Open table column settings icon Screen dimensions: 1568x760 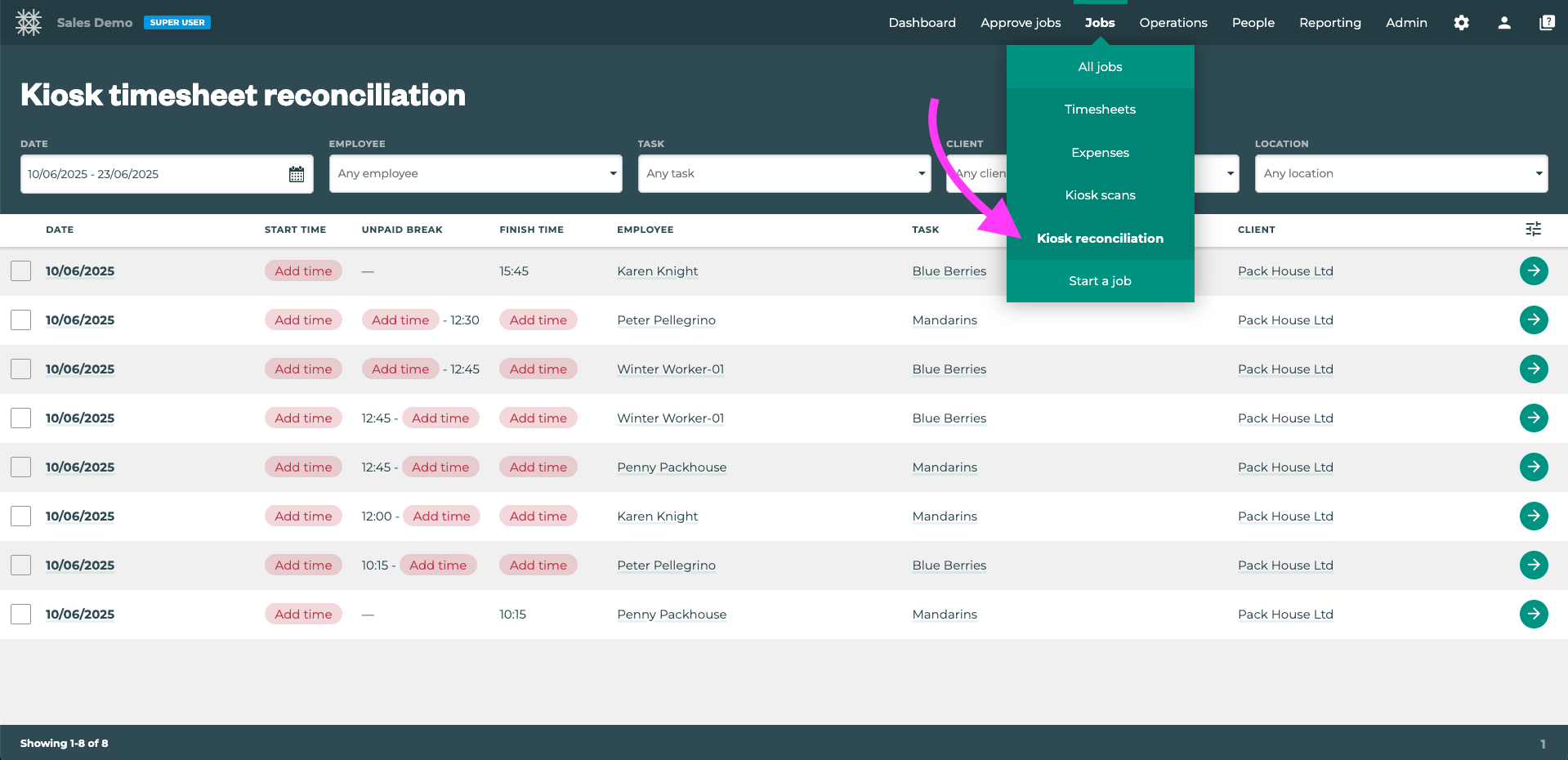click(1533, 230)
